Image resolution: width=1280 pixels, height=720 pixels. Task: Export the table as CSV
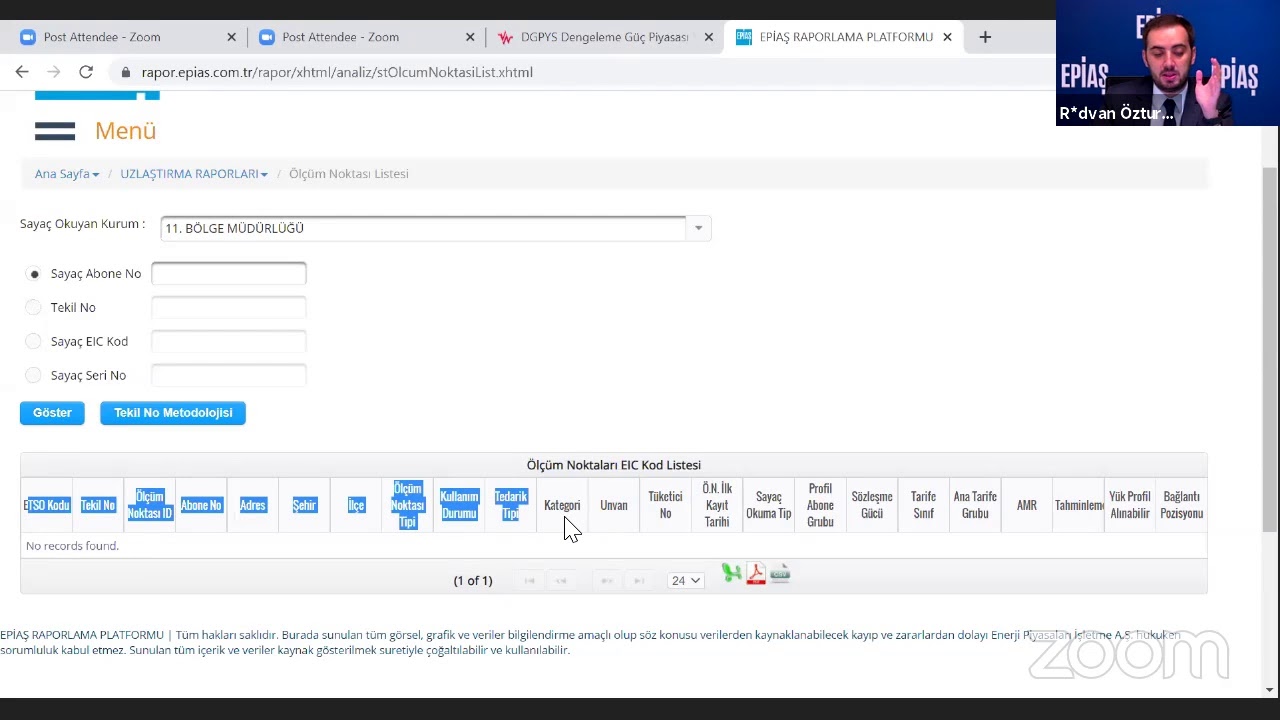780,573
